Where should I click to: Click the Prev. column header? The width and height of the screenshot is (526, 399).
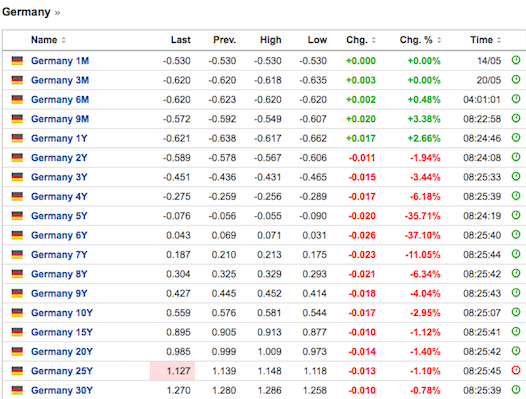pyautogui.click(x=224, y=40)
